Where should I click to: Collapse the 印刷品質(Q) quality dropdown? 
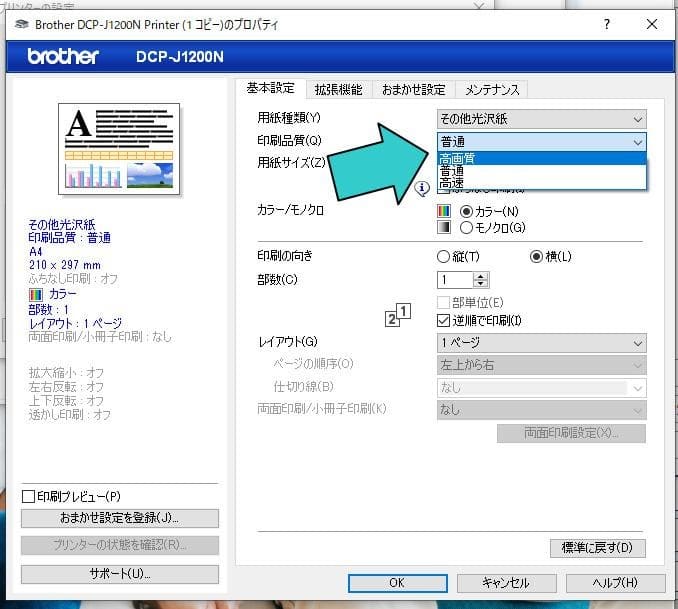(x=542, y=141)
